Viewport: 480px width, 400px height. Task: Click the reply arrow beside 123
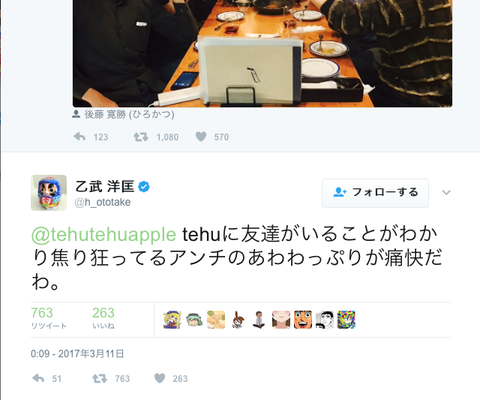pyautogui.click(x=80, y=137)
